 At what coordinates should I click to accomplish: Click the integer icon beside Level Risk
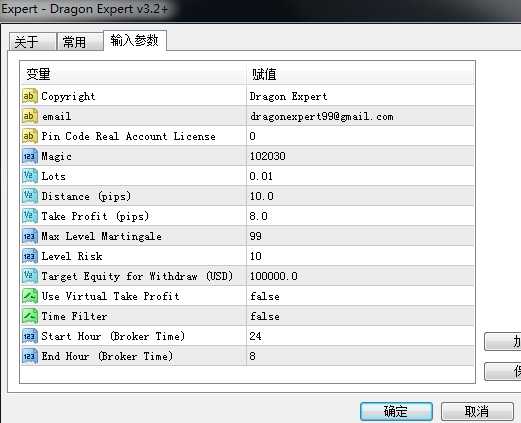[29, 256]
